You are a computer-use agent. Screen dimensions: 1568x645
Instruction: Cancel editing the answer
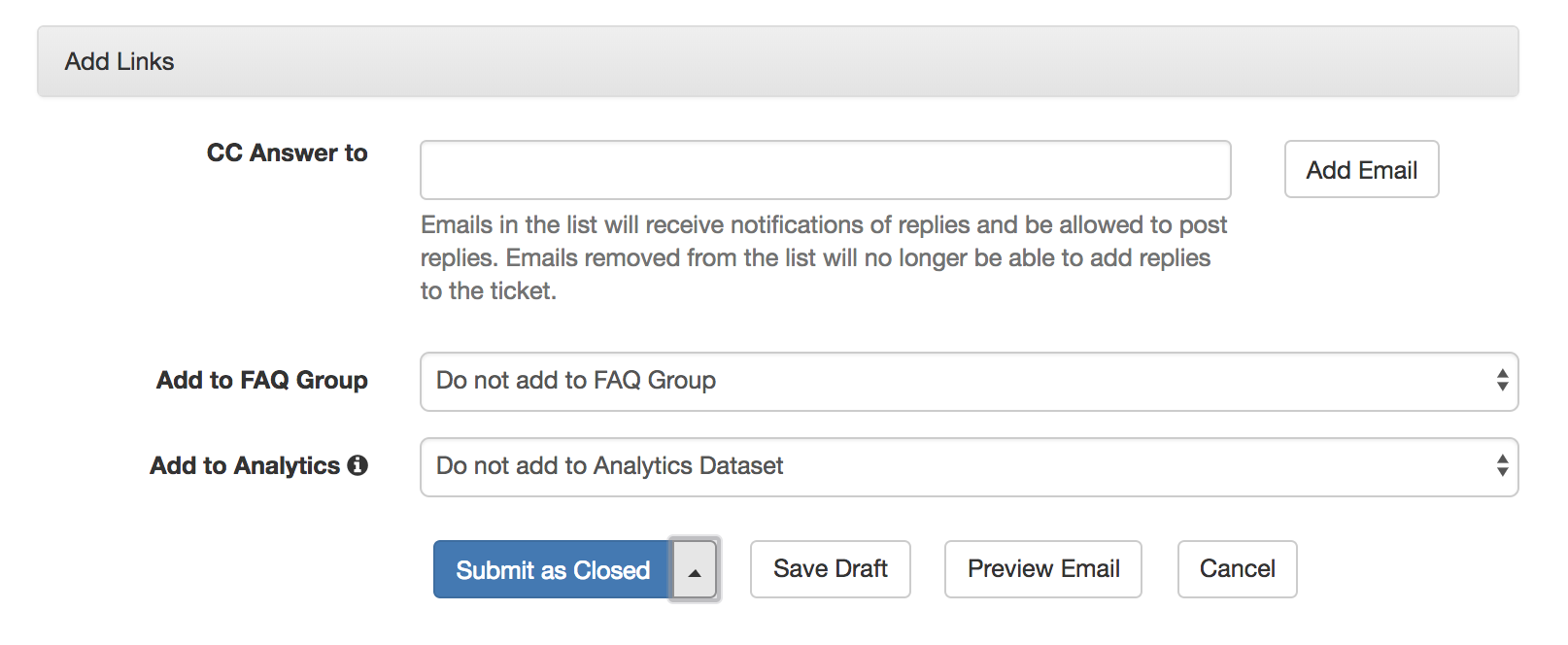[x=1237, y=569]
